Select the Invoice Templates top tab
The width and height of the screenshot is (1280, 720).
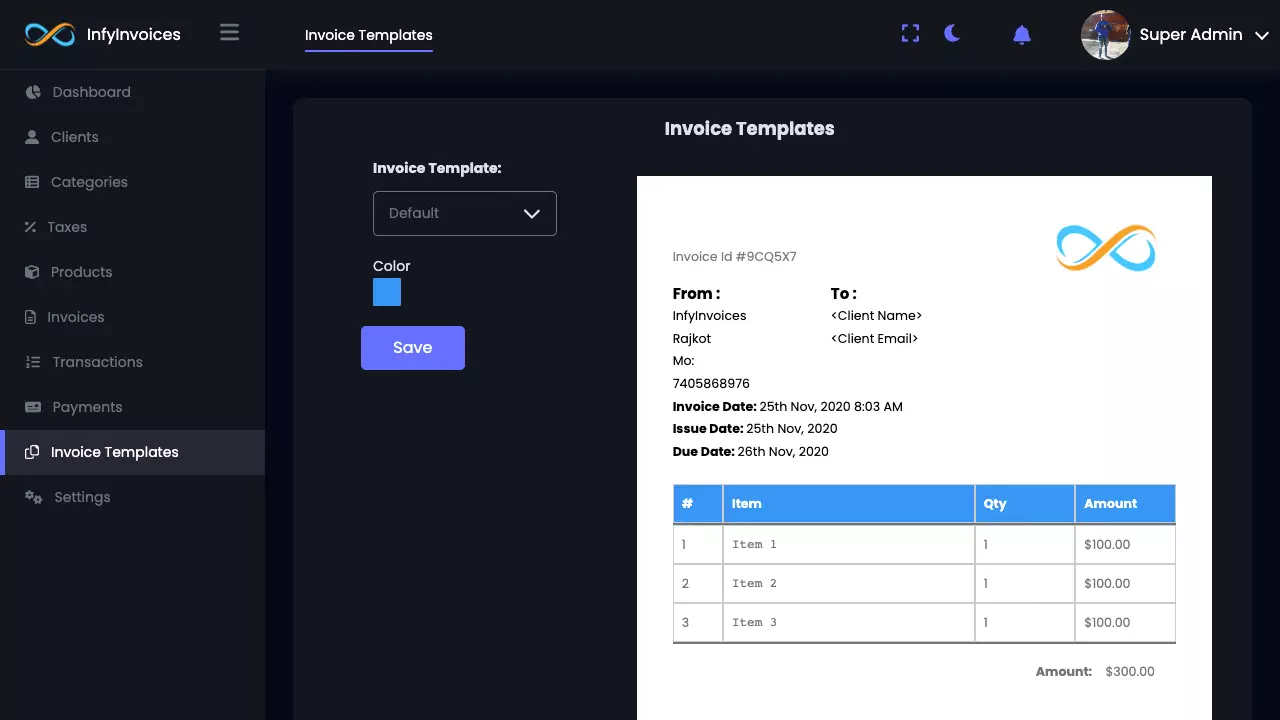(369, 35)
